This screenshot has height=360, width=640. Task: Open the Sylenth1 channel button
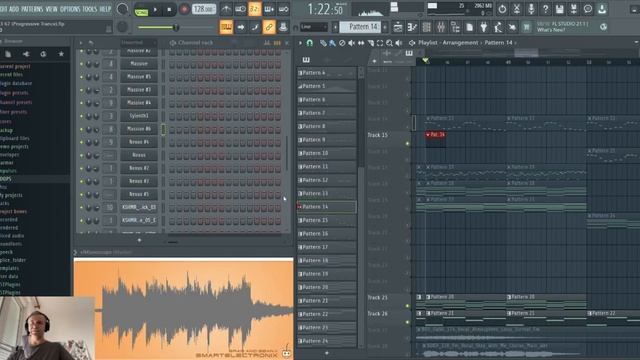[139, 116]
